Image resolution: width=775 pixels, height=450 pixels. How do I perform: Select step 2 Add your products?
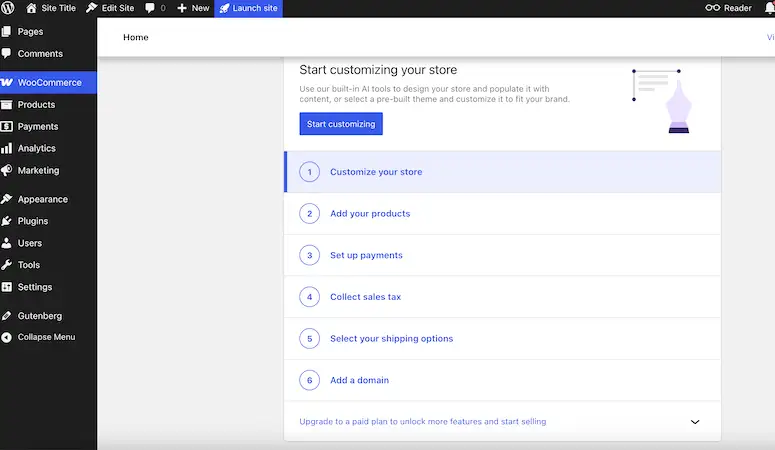click(370, 213)
